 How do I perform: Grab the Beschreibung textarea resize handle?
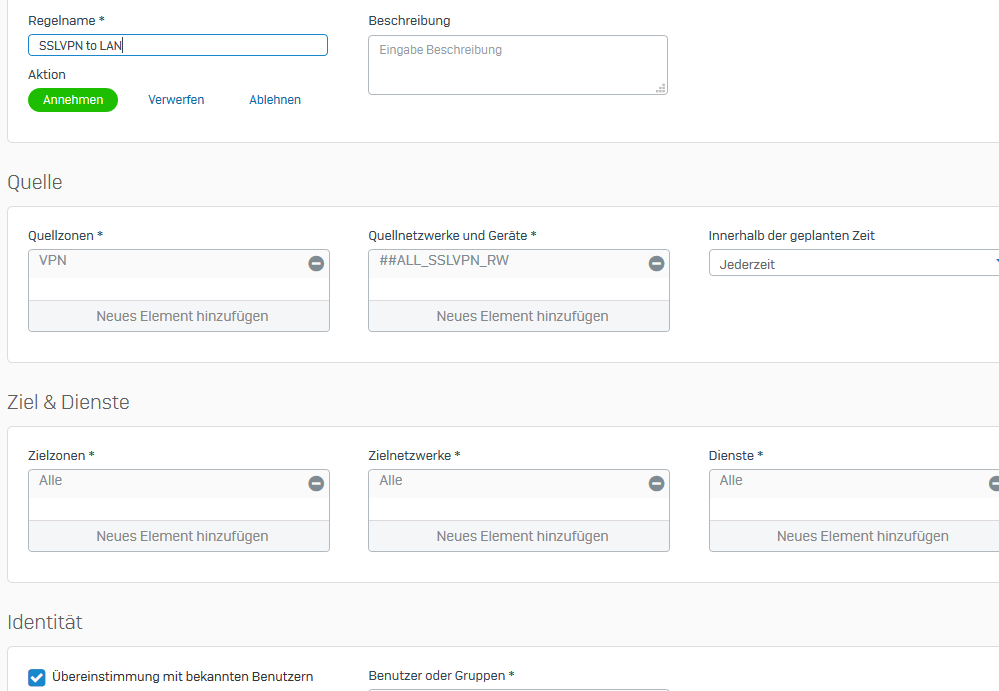coord(661,89)
